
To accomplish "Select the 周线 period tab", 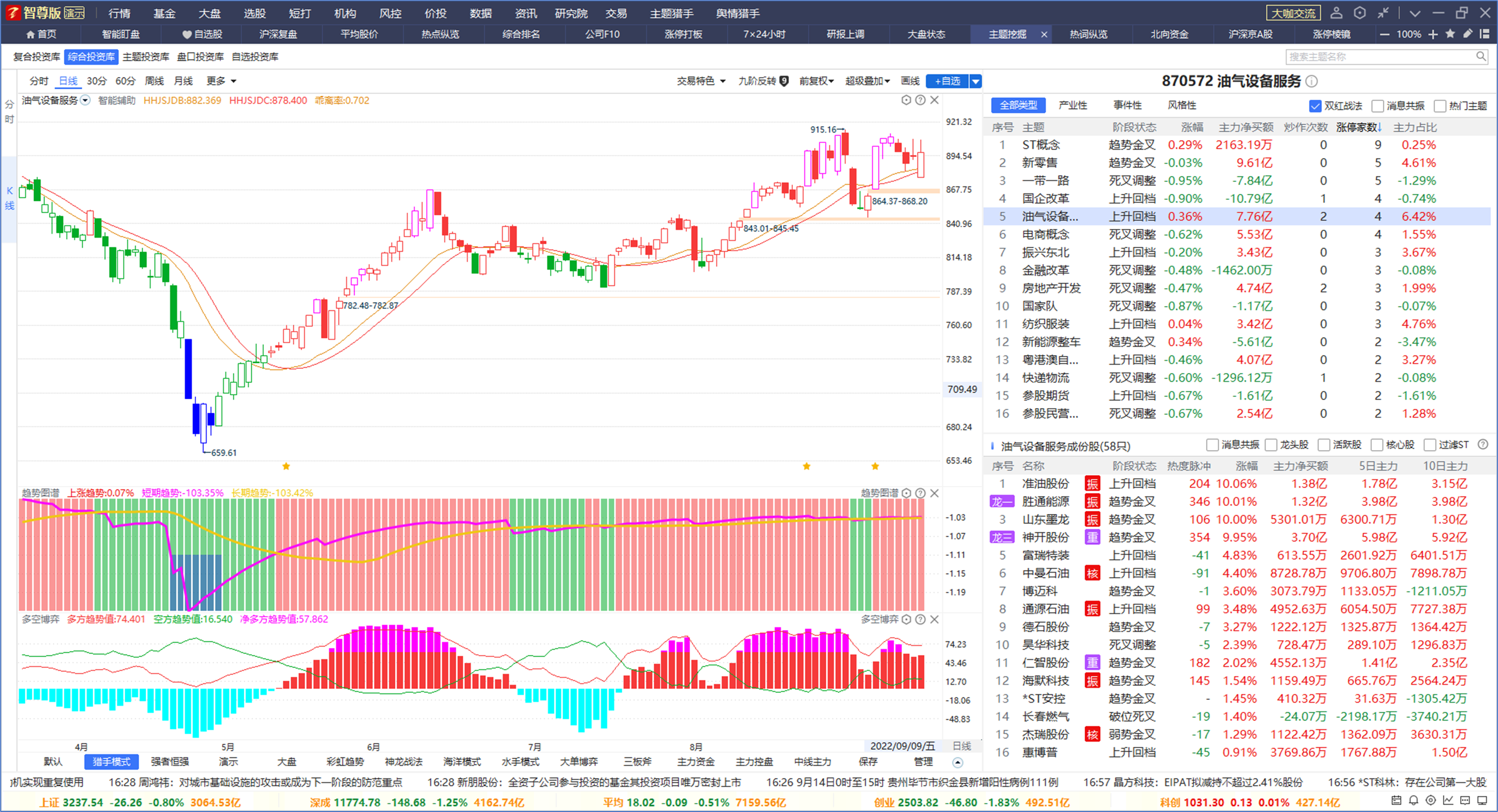I will click(154, 81).
